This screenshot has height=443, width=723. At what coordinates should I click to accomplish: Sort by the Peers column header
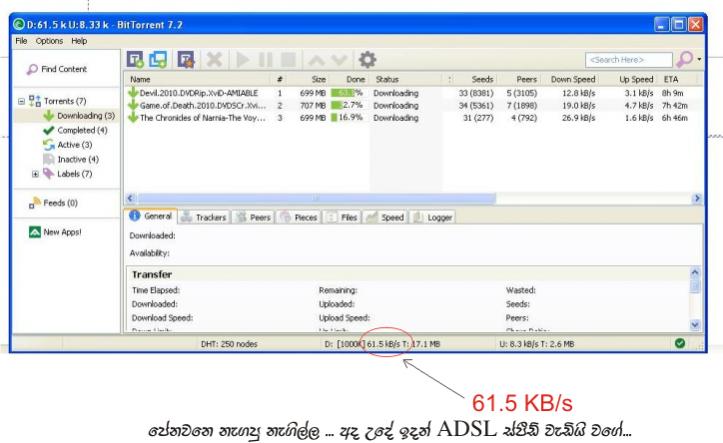pos(518,79)
